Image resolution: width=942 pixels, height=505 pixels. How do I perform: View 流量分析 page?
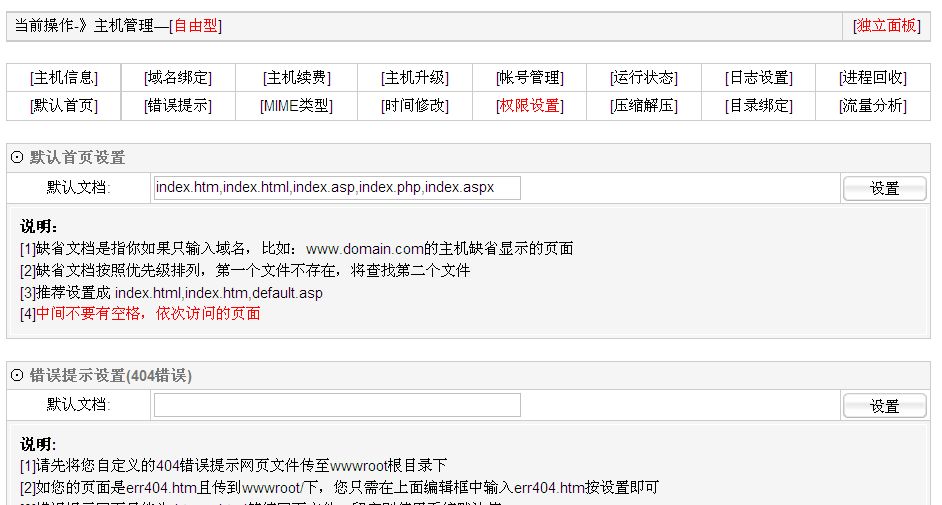pos(872,106)
